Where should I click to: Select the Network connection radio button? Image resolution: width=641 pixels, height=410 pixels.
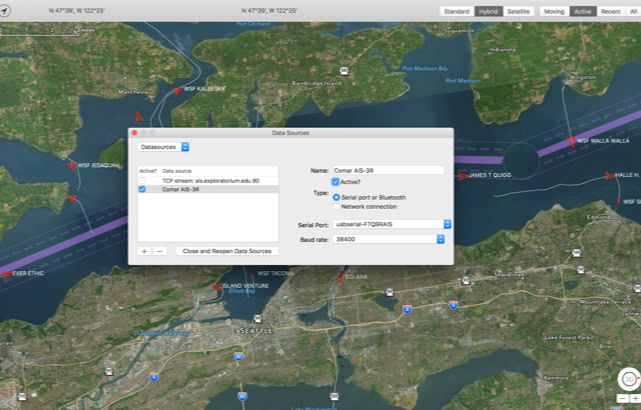point(336,206)
